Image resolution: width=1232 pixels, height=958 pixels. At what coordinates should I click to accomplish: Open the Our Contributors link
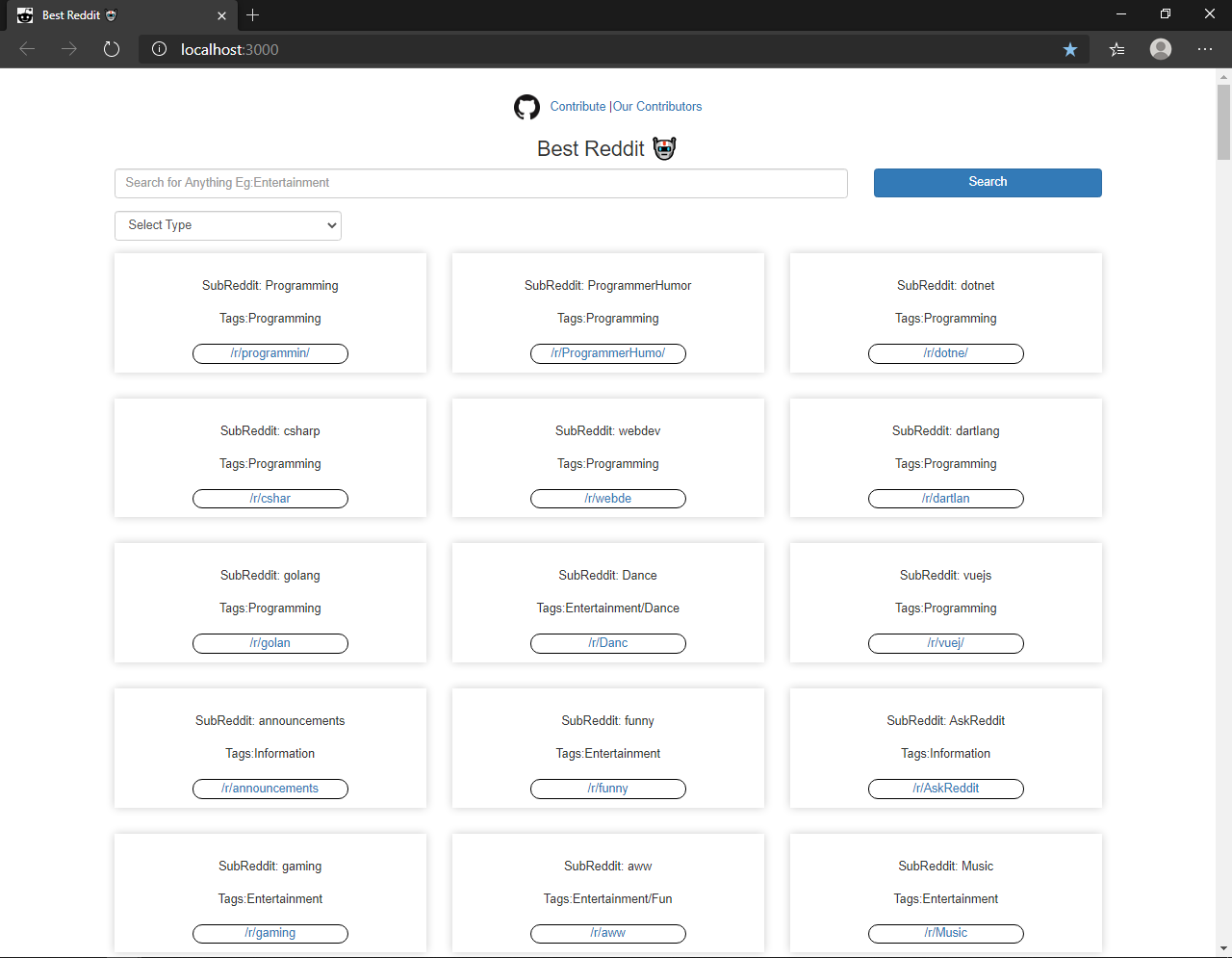657,107
